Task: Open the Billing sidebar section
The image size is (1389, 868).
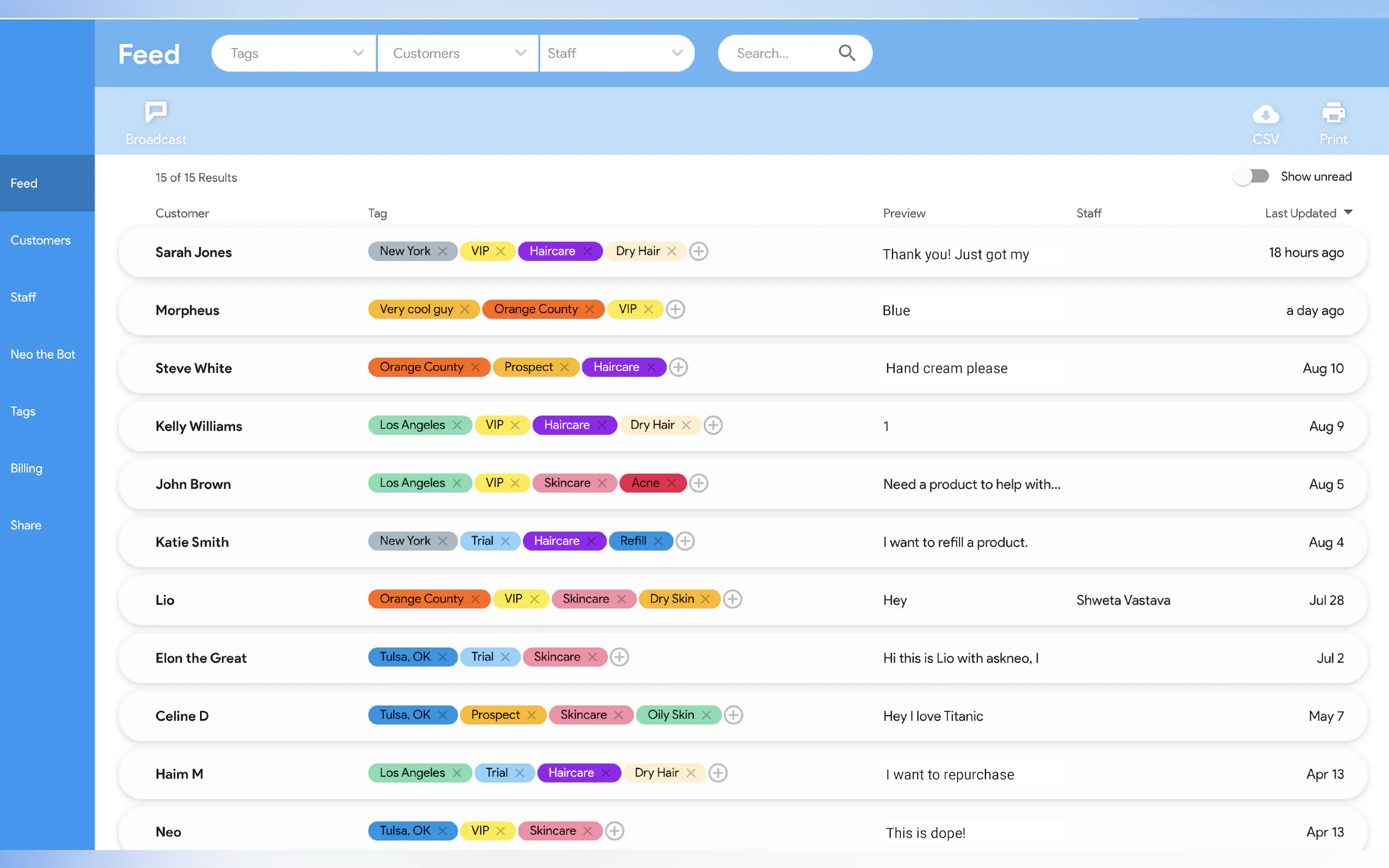Action: (26, 468)
